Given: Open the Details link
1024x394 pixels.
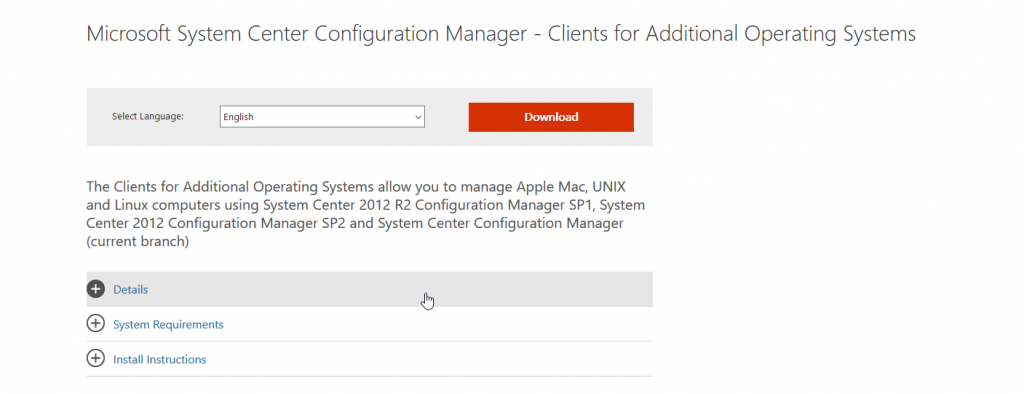Looking at the screenshot, I should [x=131, y=289].
